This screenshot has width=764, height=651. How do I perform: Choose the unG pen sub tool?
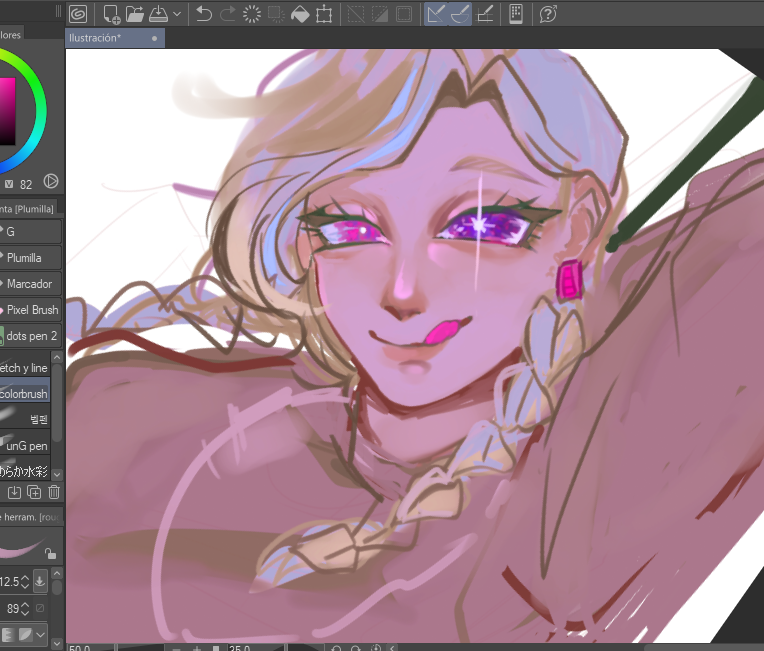[x=25, y=444]
